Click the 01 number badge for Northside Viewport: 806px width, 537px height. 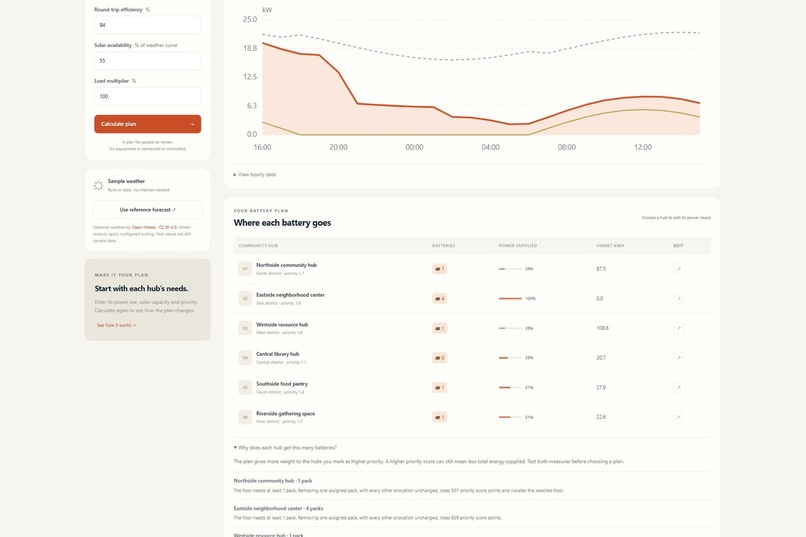click(245, 269)
